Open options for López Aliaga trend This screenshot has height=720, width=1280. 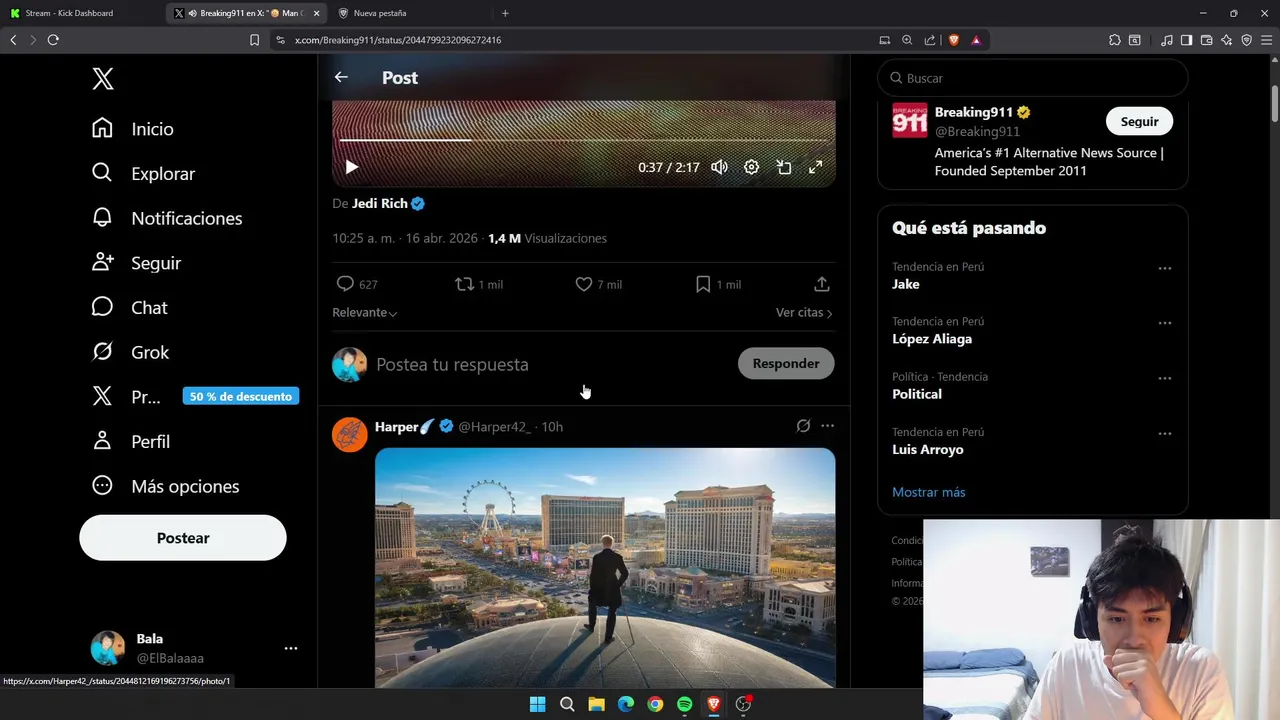click(x=1165, y=323)
